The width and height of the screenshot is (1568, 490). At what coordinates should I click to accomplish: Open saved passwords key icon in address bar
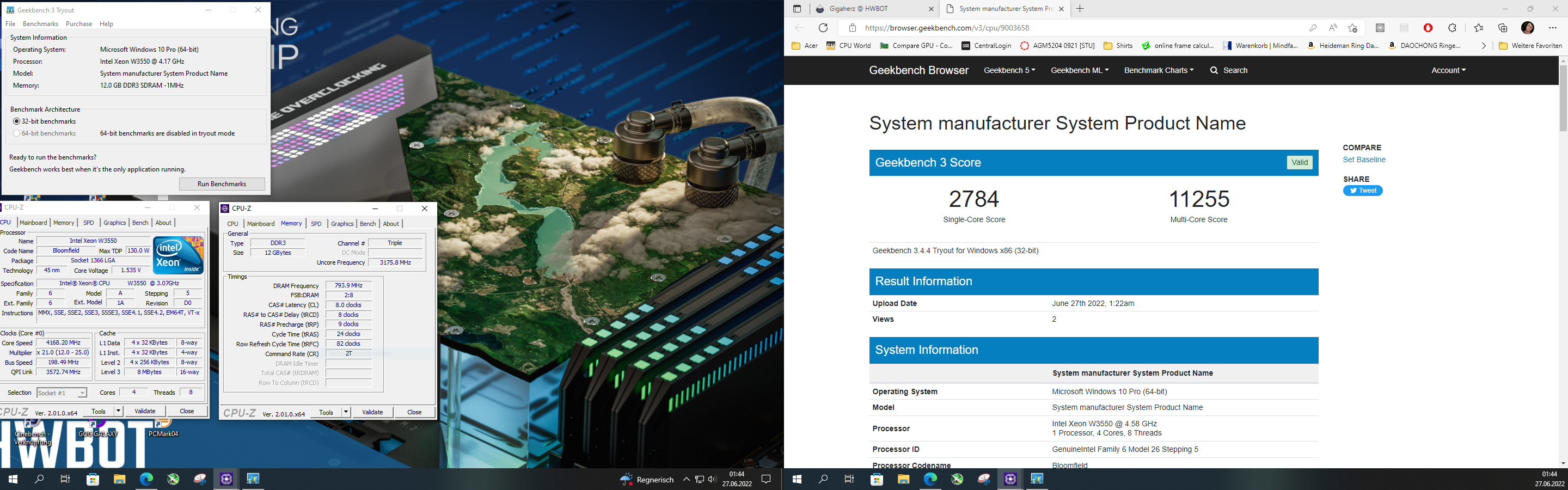click(x=1313, y=28)
